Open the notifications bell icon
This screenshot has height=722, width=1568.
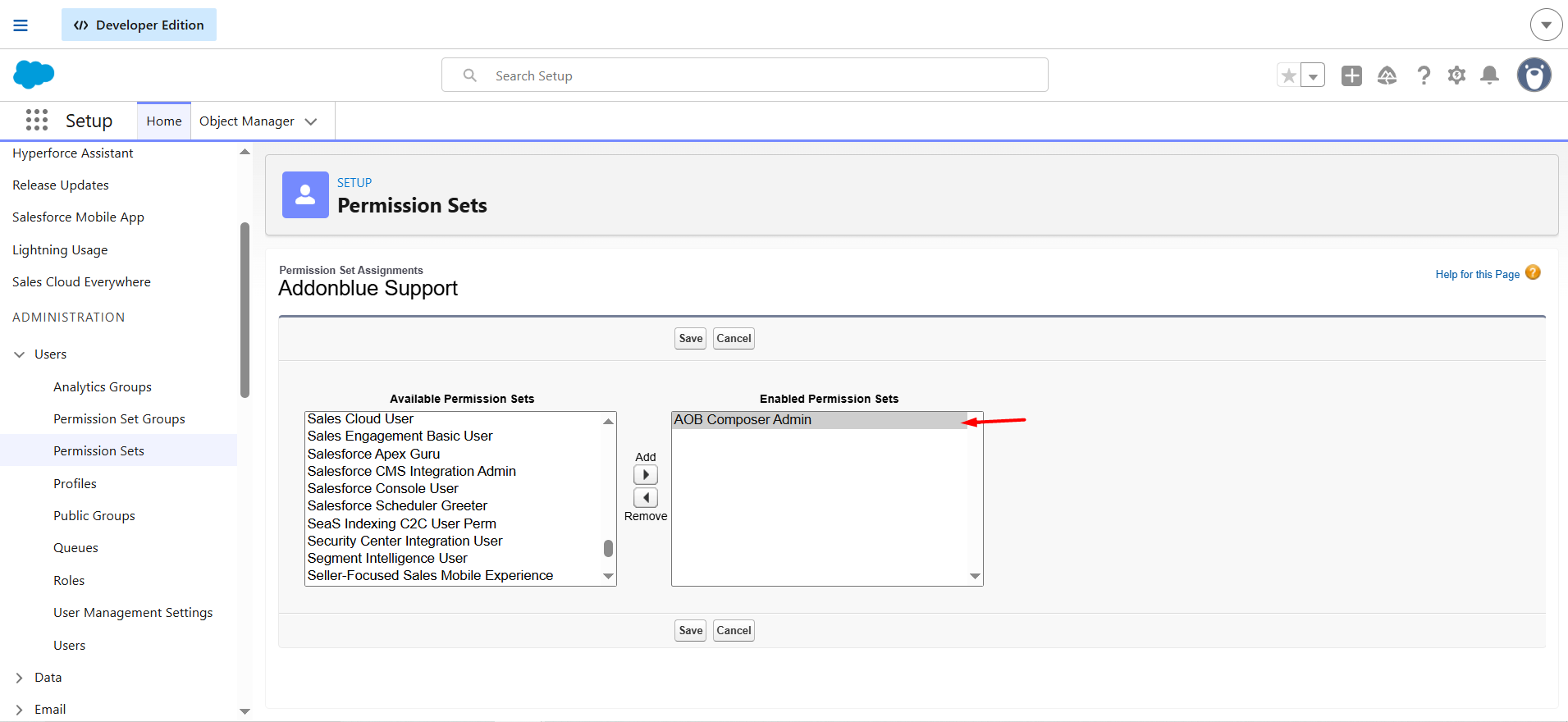1489,75
